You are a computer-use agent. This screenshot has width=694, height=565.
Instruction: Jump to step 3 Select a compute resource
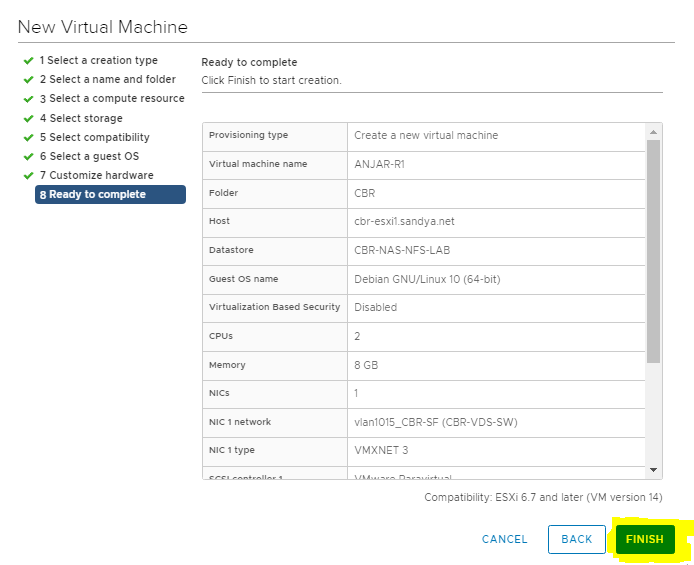coord(111,99)
